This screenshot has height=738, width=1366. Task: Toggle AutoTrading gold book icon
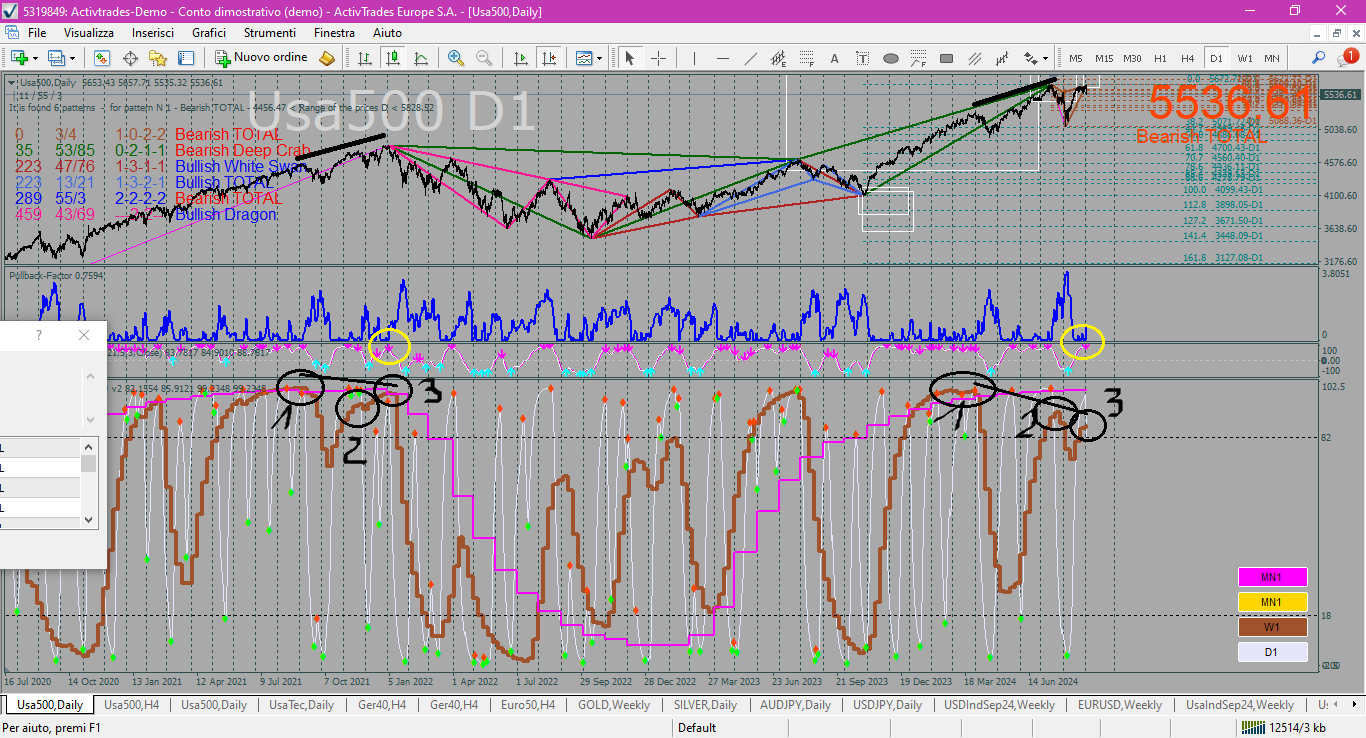pyautogui.click(x=327, y=58)
